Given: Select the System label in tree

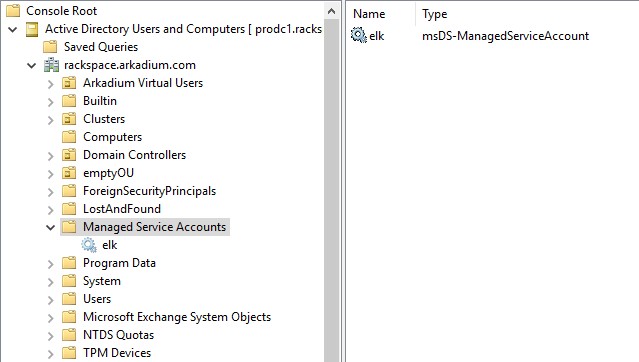Looking at the screenshot, I should click(x=102, y=281).
